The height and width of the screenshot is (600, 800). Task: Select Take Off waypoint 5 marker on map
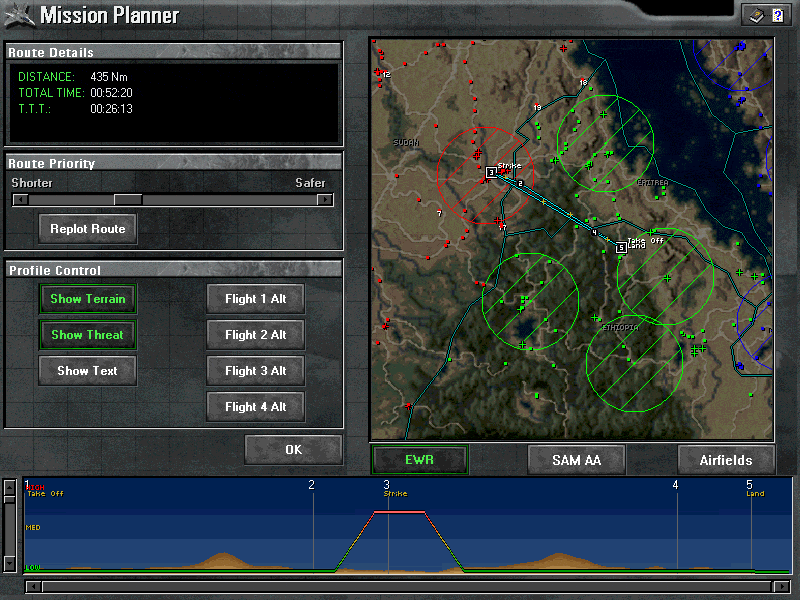[x=621, y=248]
